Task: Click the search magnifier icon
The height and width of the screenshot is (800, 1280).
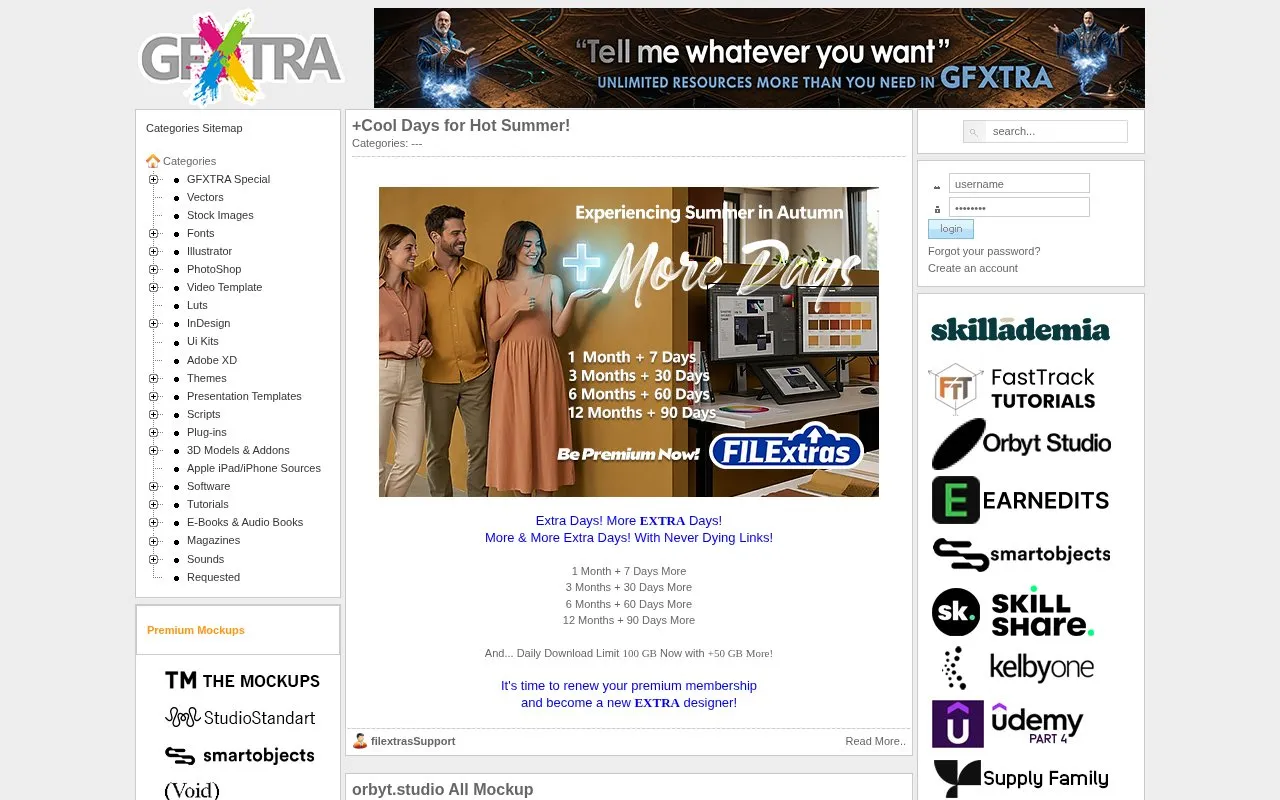Action: click(x=974, y=132)
